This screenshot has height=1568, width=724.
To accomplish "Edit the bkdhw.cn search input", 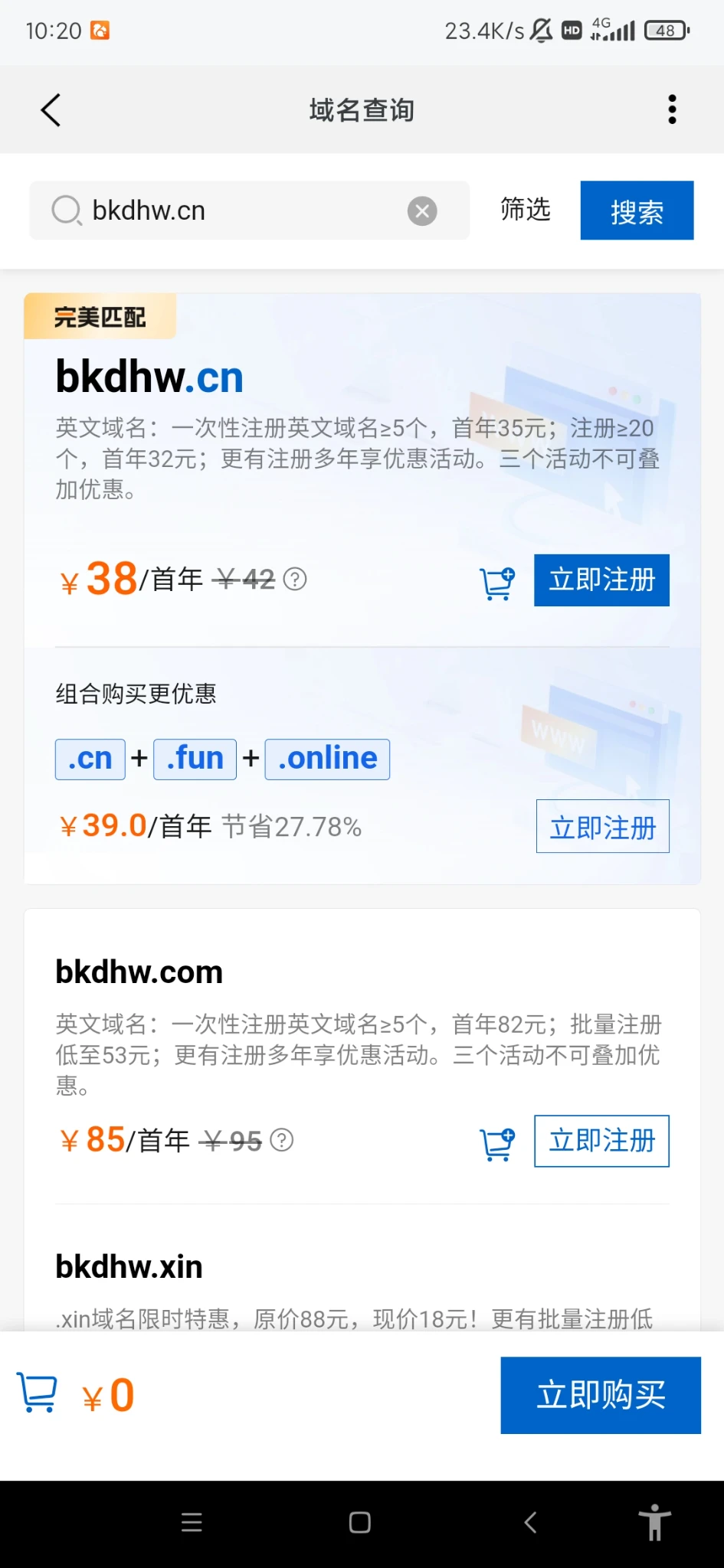I will (245, 211).
